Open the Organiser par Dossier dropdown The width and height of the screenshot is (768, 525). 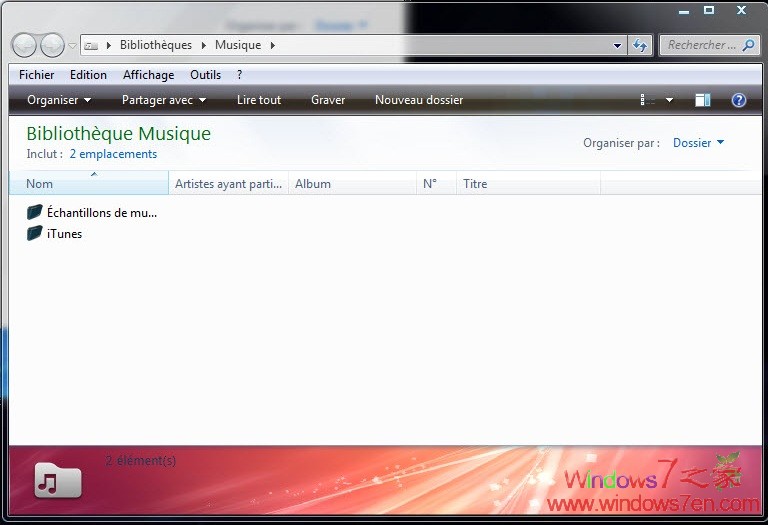pyautogui.click(x=698, y=143)
